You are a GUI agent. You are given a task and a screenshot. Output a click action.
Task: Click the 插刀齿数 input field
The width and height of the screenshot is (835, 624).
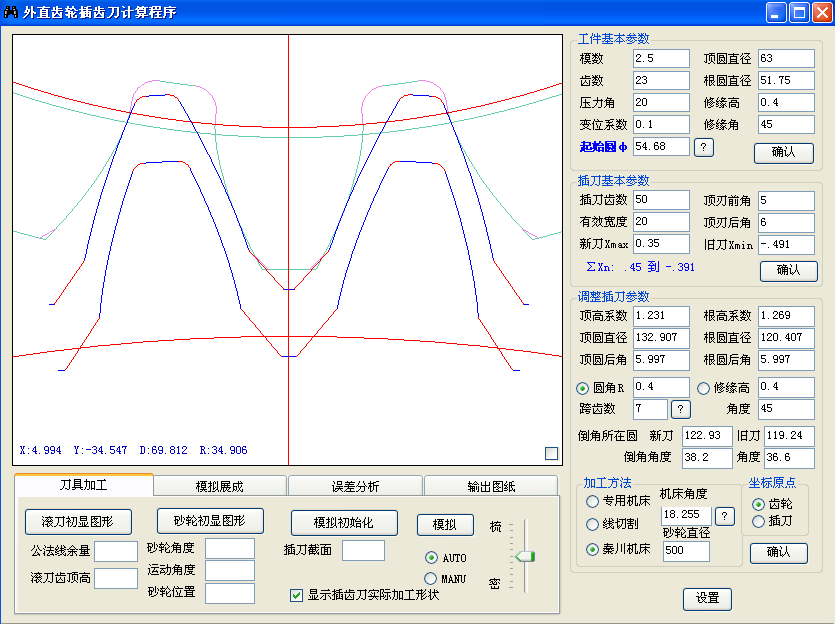click(x=661, y=200)
